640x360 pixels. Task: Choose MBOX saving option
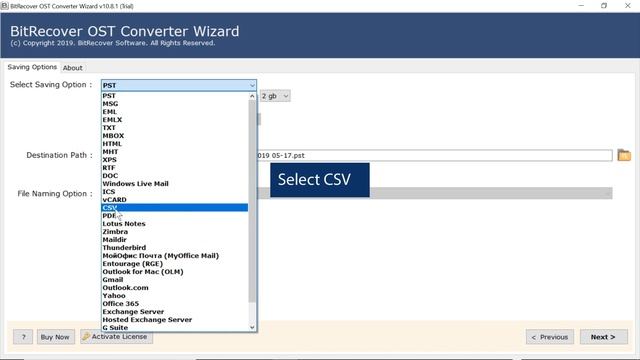click(175, 136)
